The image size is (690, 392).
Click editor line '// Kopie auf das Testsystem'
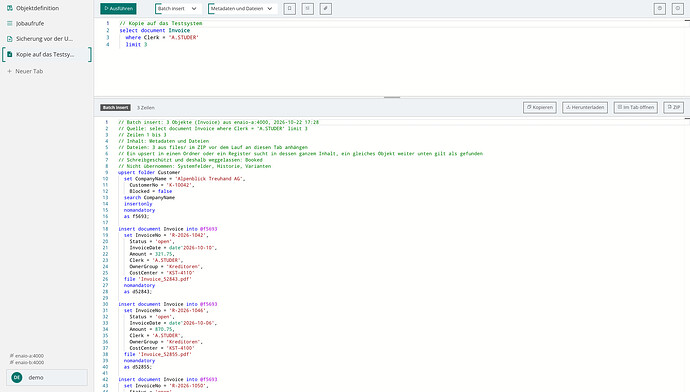[x=161, y=23]
